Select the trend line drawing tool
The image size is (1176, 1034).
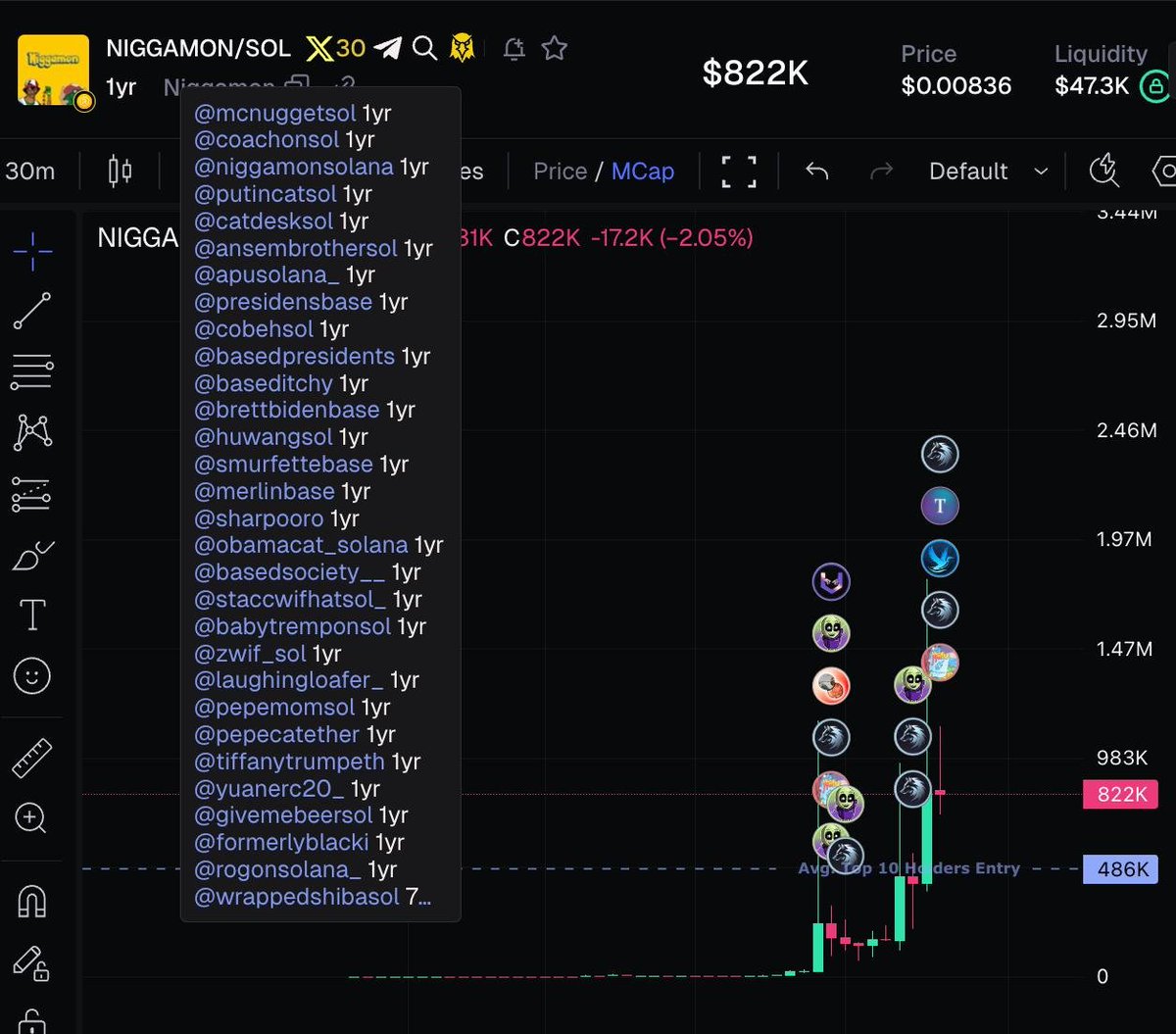(32, 312)
